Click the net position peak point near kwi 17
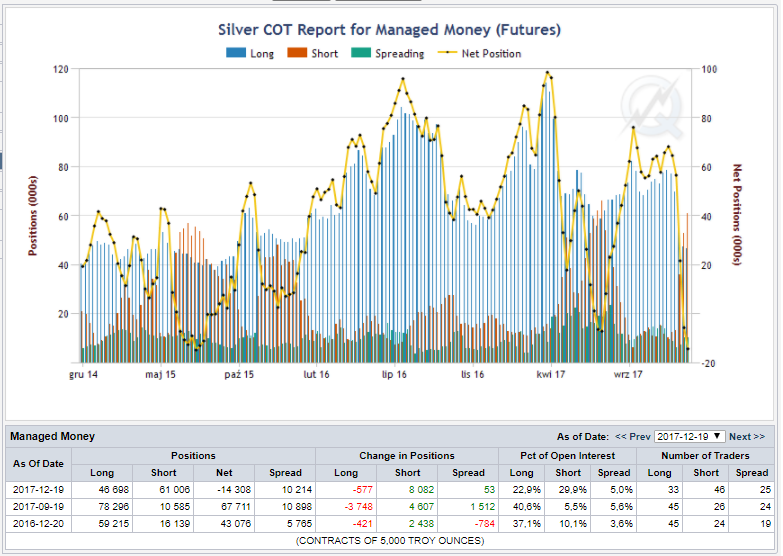Viewport: 783px width, 556px height. click(x=547, y=73)
